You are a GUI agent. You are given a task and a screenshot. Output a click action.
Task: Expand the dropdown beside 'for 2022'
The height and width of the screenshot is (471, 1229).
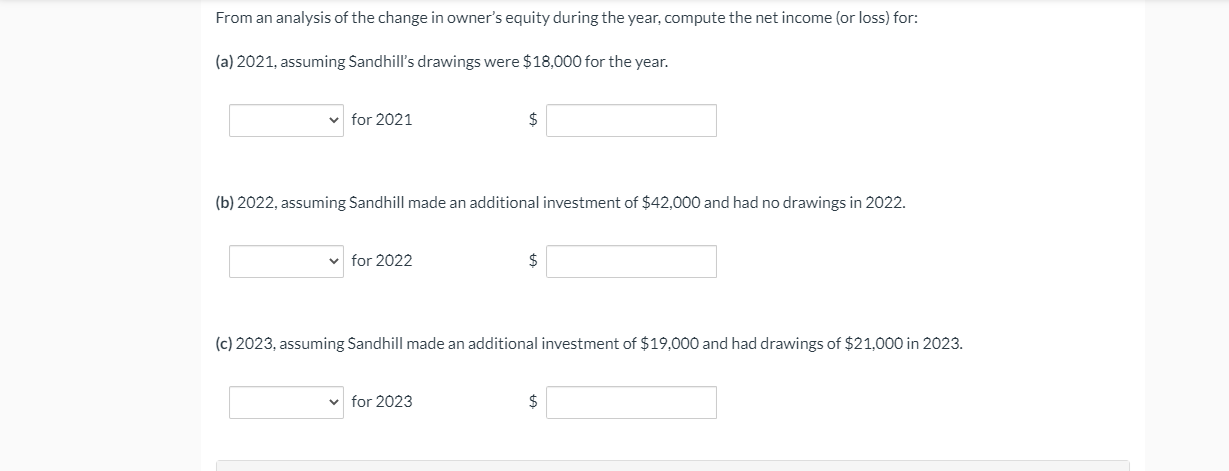point(286,261)
